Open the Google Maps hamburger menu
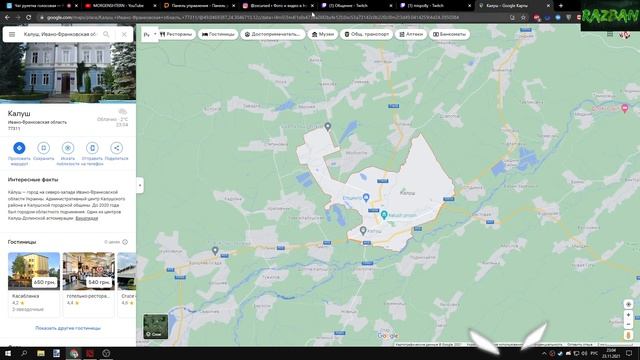 [x=12, y=34]
